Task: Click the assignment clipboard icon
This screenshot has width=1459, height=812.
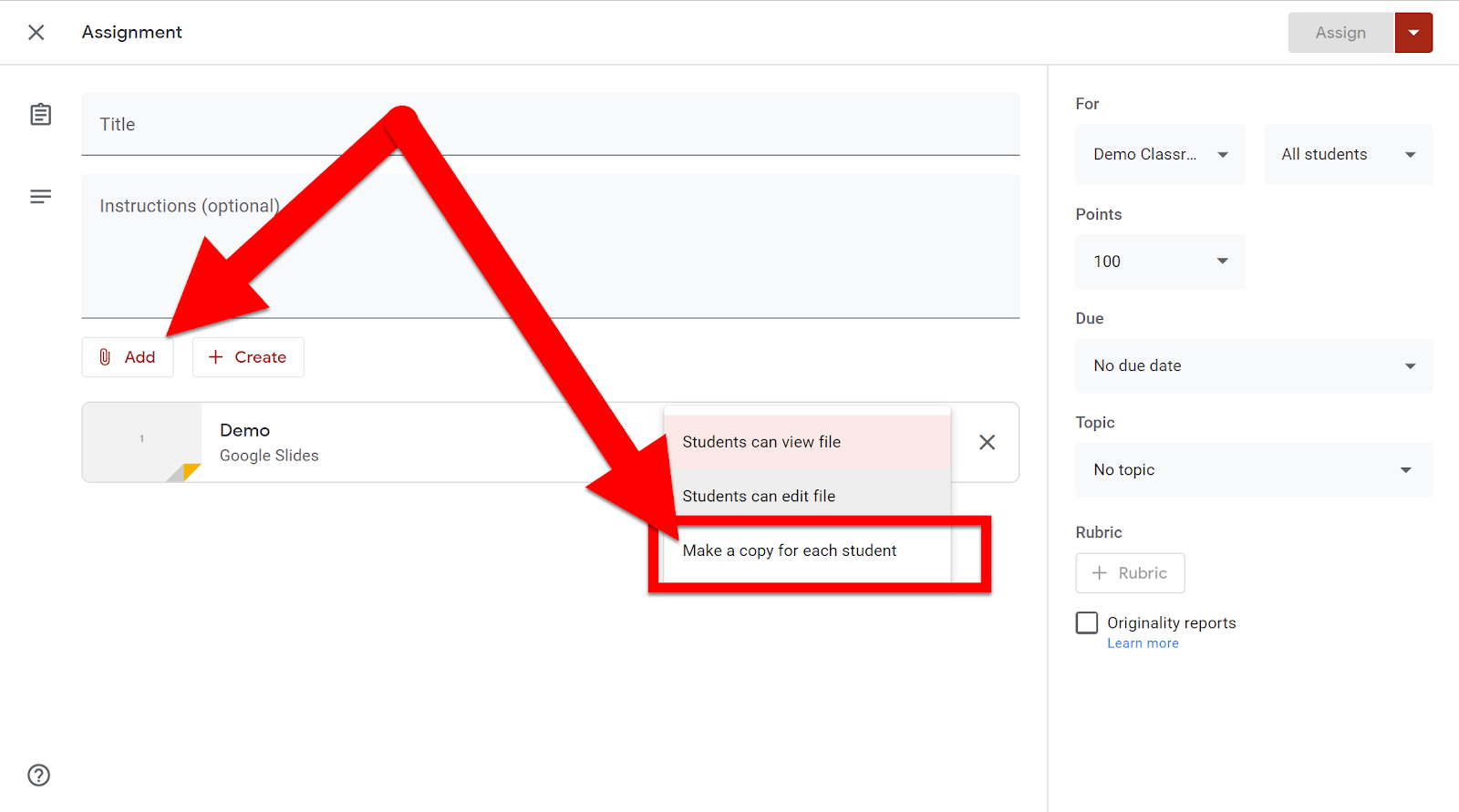Action: (x=40, y=115)
